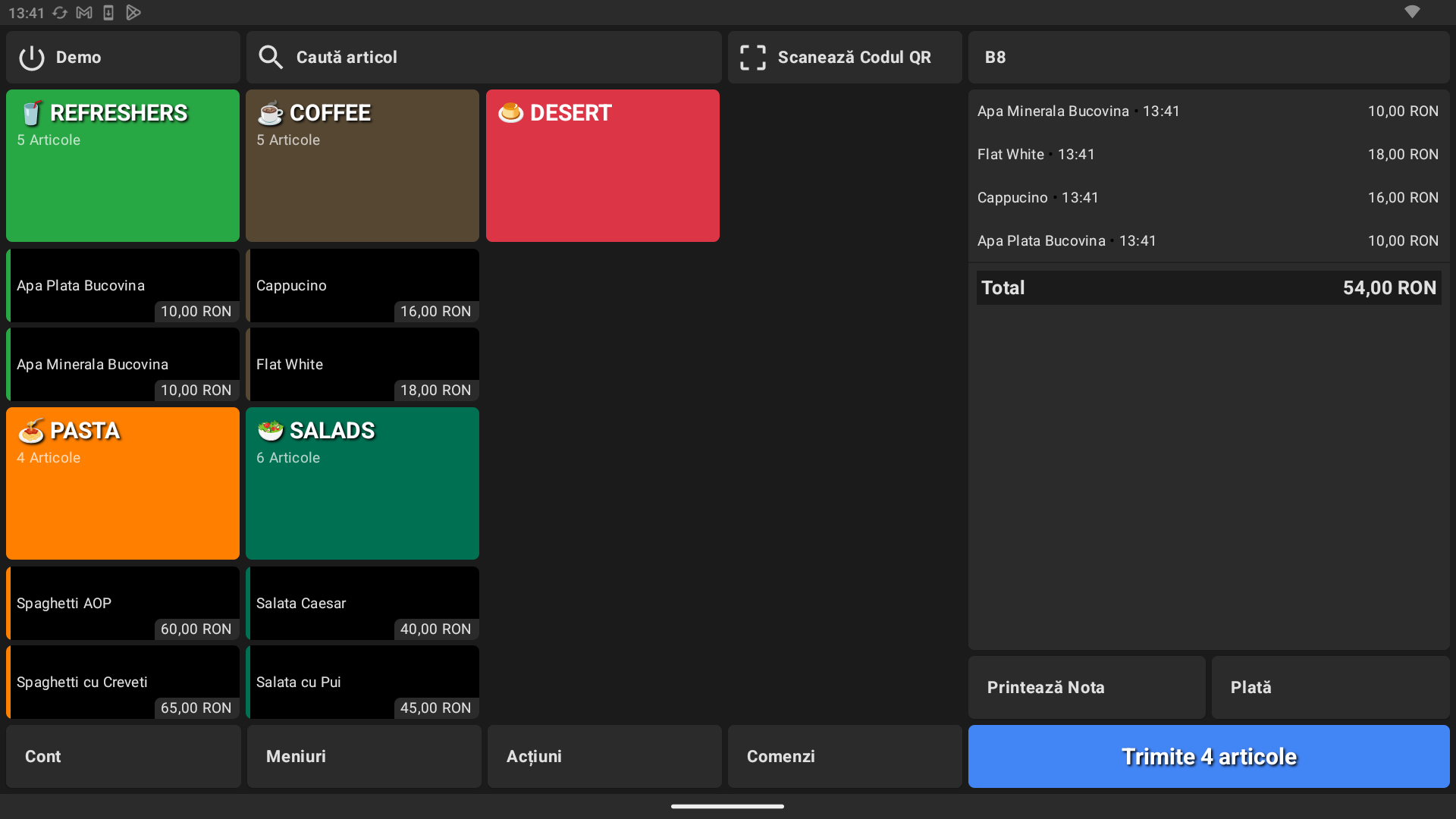1456x819 pixels.
Task: Open the REFRESHERS category tile
Action: pos(123,165)
